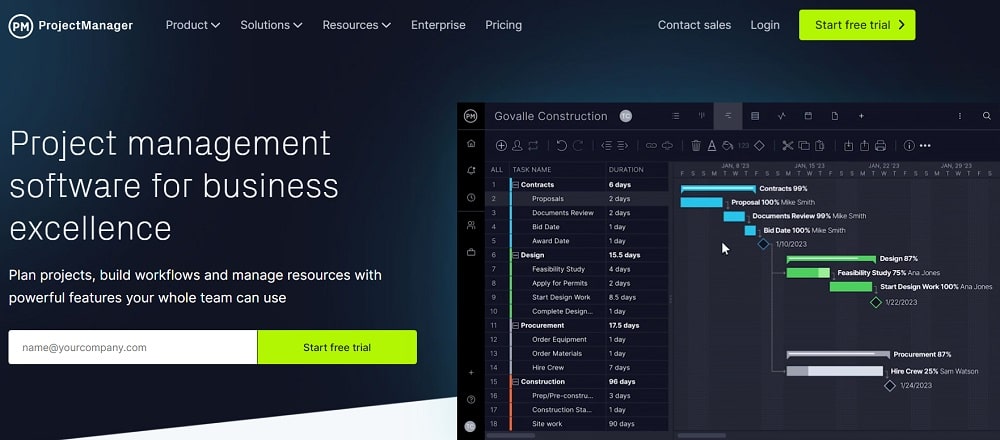Open the sheet view icon
The image size is (1000, 440).
pyautogui.click(x=755, y=116)
